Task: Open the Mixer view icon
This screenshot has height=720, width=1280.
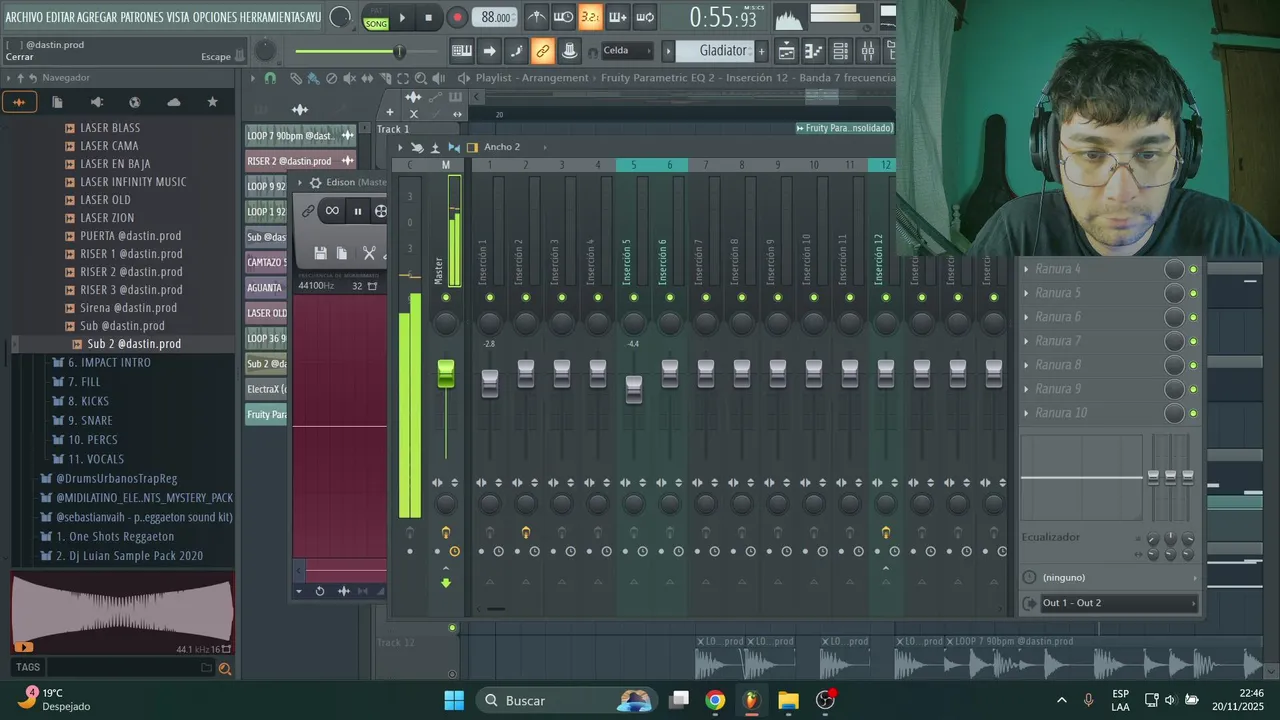Action: click(x=868, y=51)
